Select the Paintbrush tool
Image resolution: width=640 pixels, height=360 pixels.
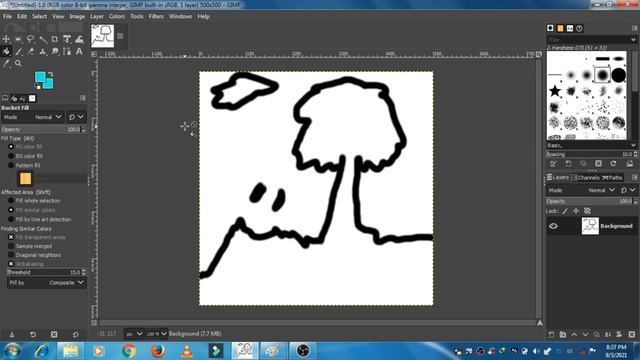tap(18, 51)
